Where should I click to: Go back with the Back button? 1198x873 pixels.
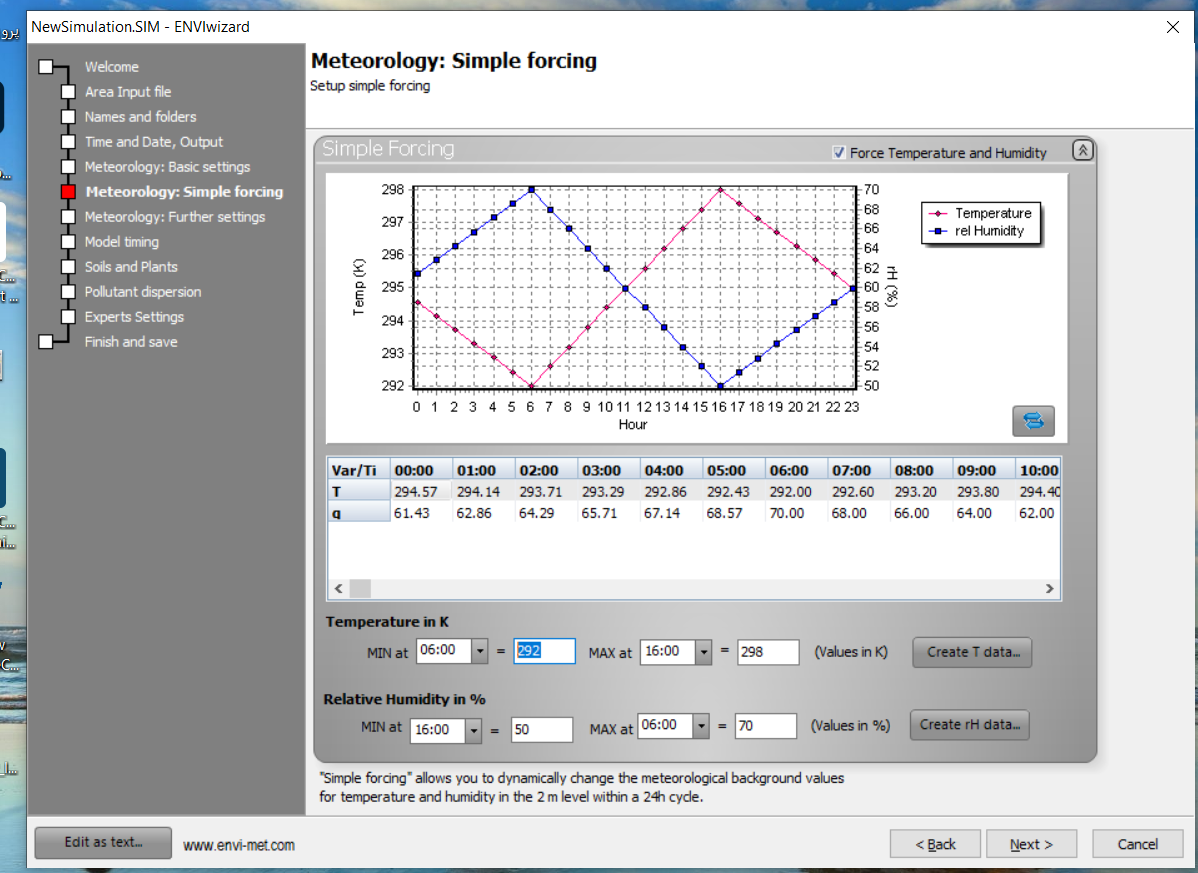[x=935, y=844]
